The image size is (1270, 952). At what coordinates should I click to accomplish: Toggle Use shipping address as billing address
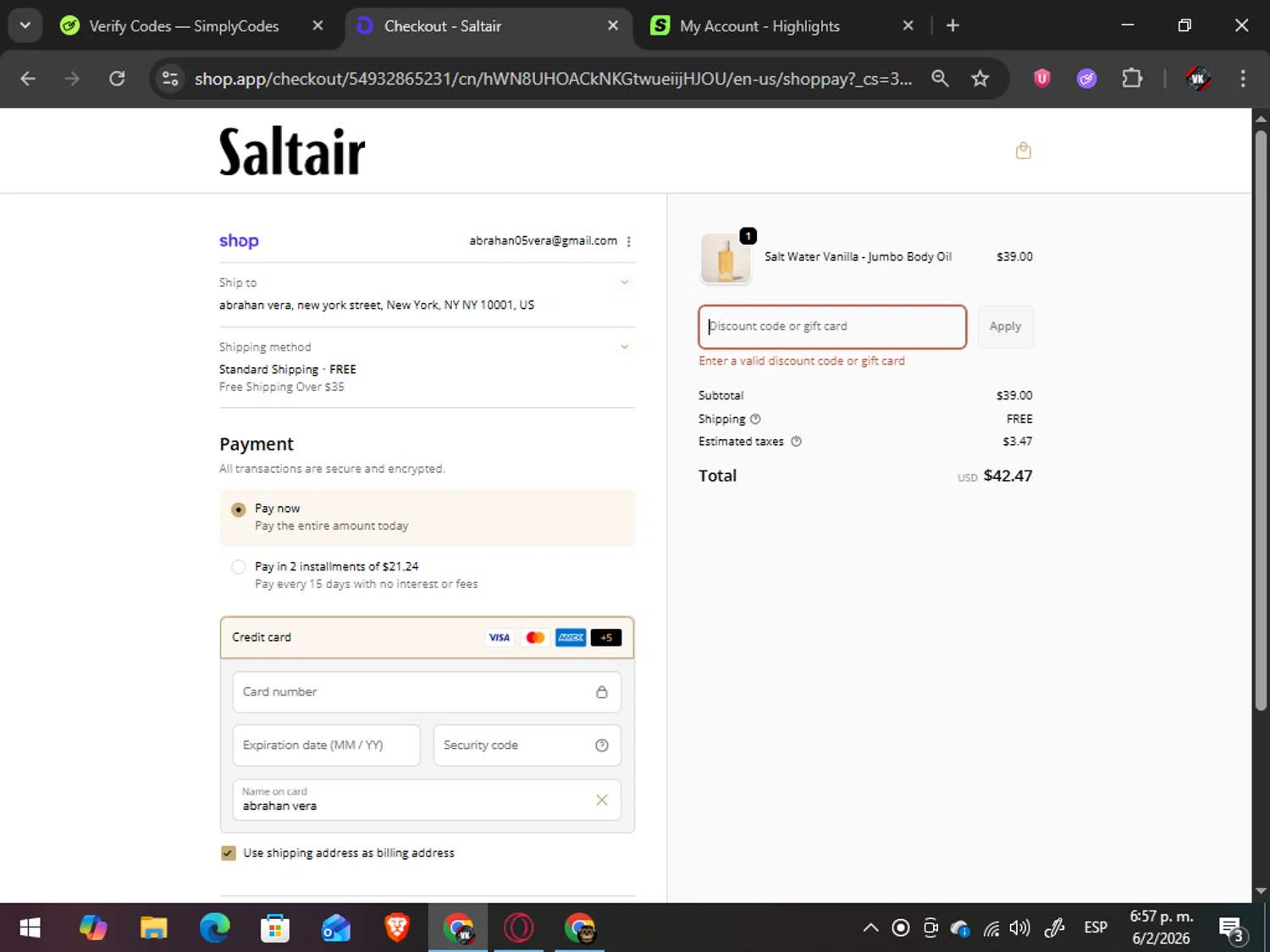(x=229, y=853)
